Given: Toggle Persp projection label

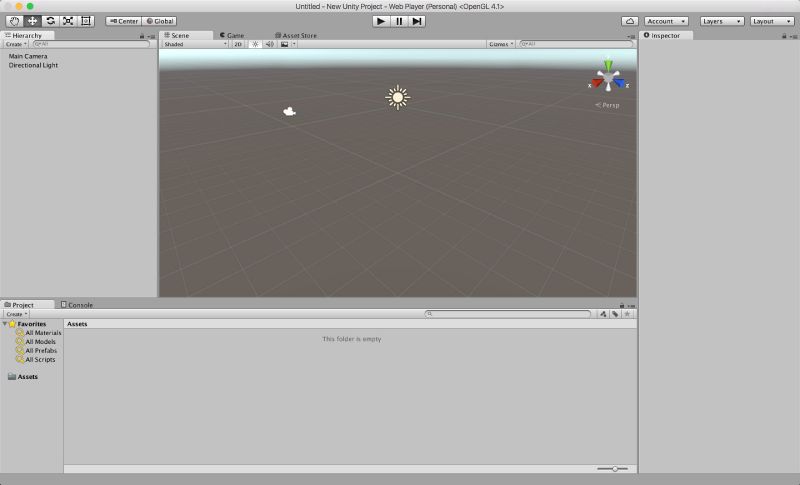Looking at the screenshot, I should point(607,105).
